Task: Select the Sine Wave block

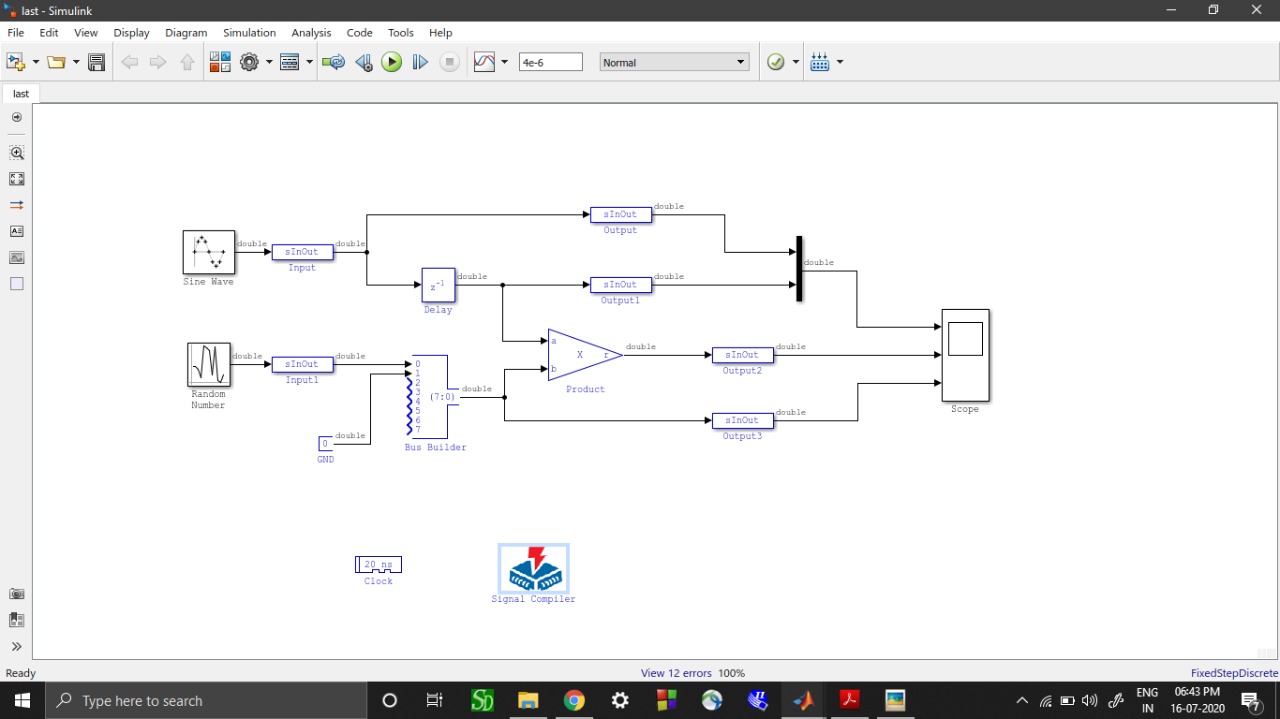Action: click(209, 252)
